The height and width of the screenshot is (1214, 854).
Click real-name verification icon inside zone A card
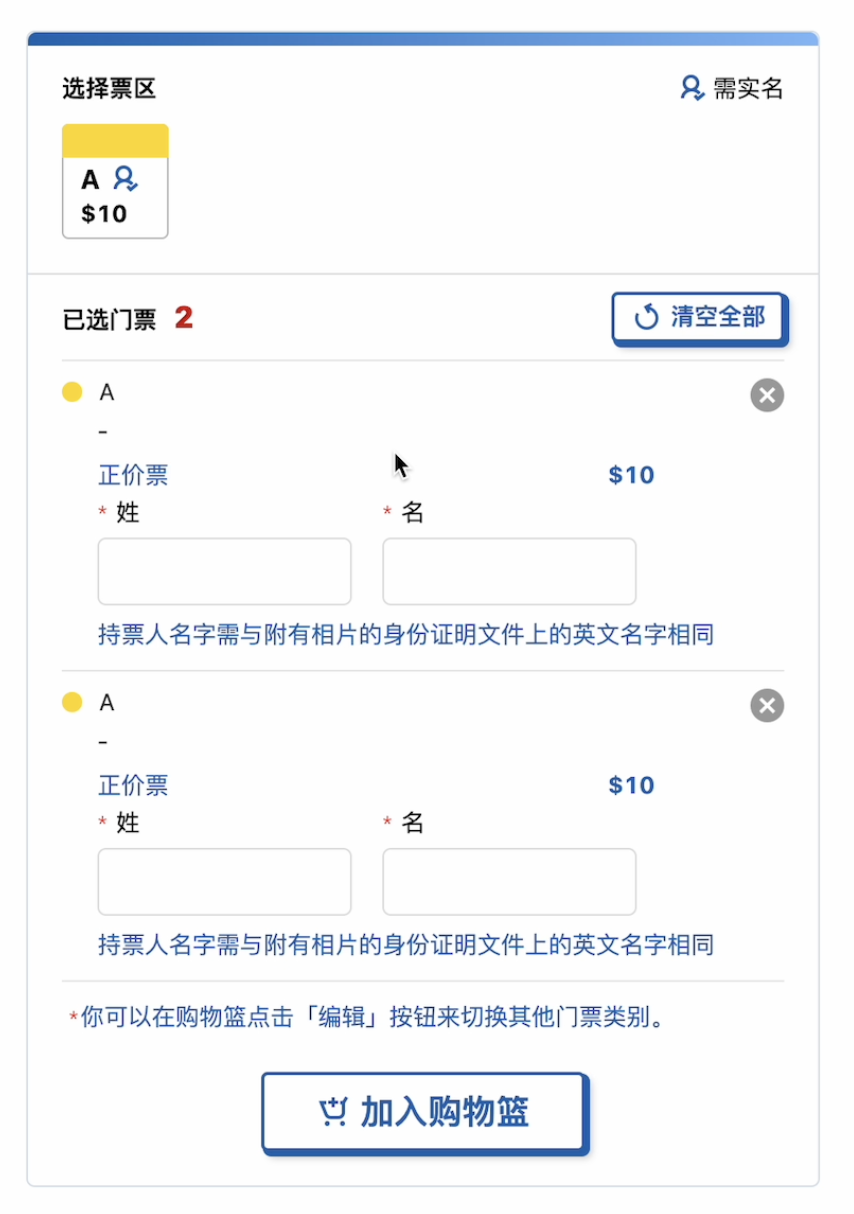[x=125, y=179]
